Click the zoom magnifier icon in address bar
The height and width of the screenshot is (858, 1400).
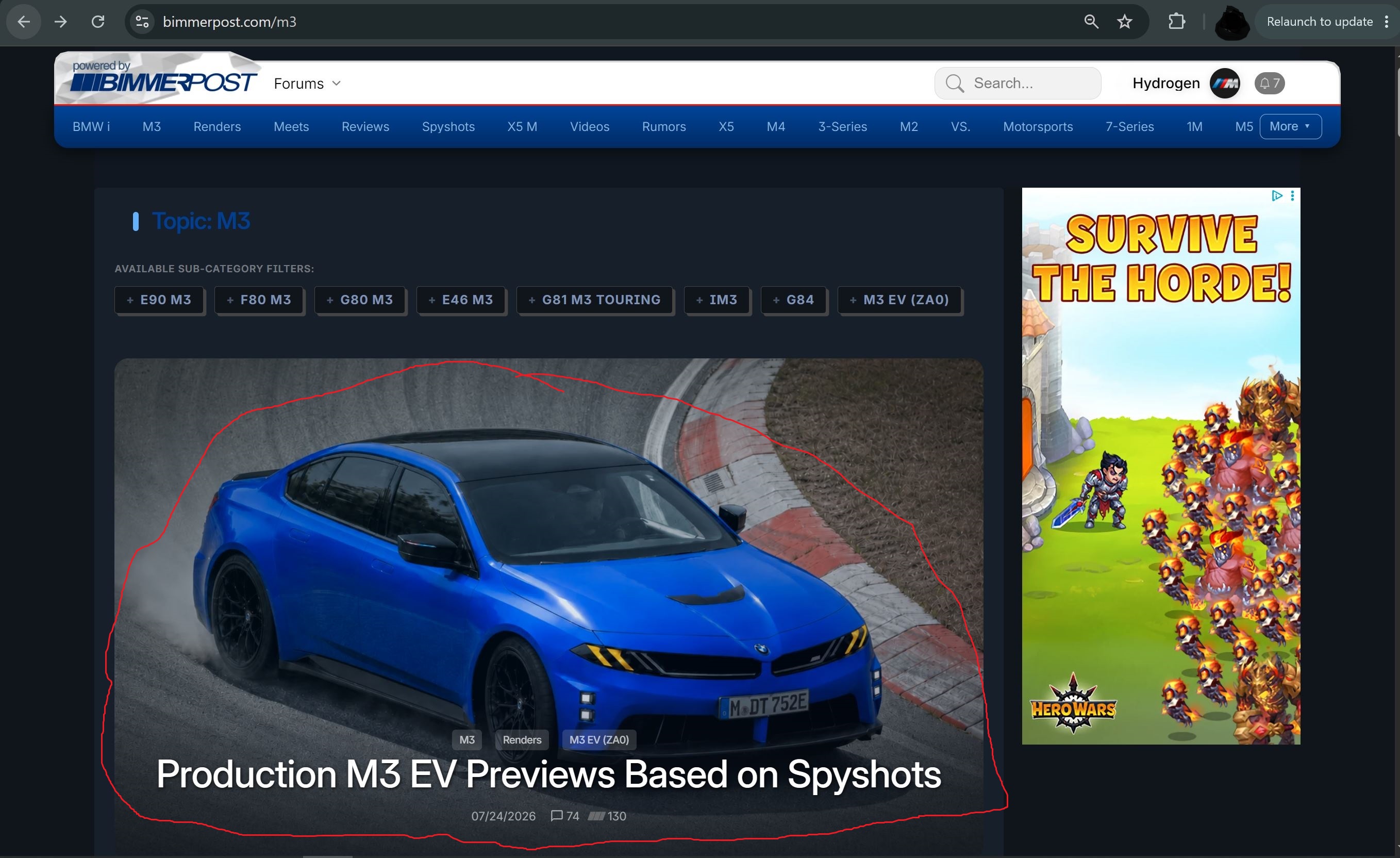click(x=1091, y=22)
